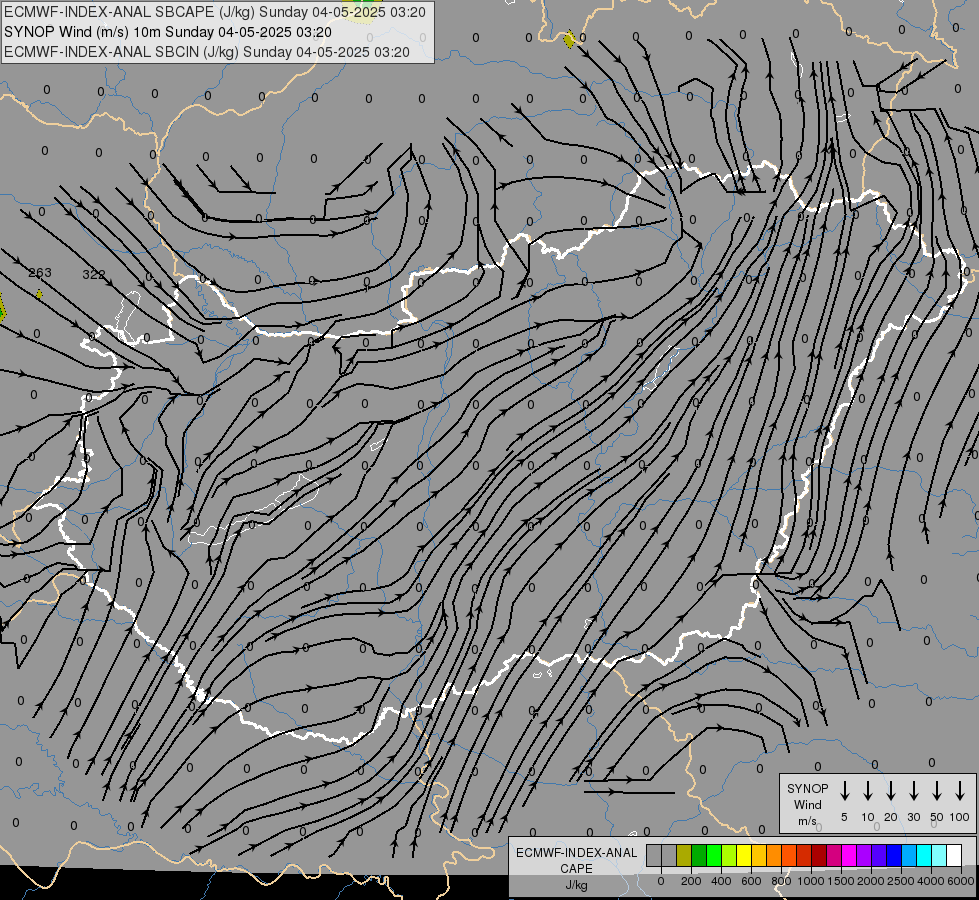Click the 'ECMWF-INDEX-ANAL' CAPE legend label

point(576,853)
